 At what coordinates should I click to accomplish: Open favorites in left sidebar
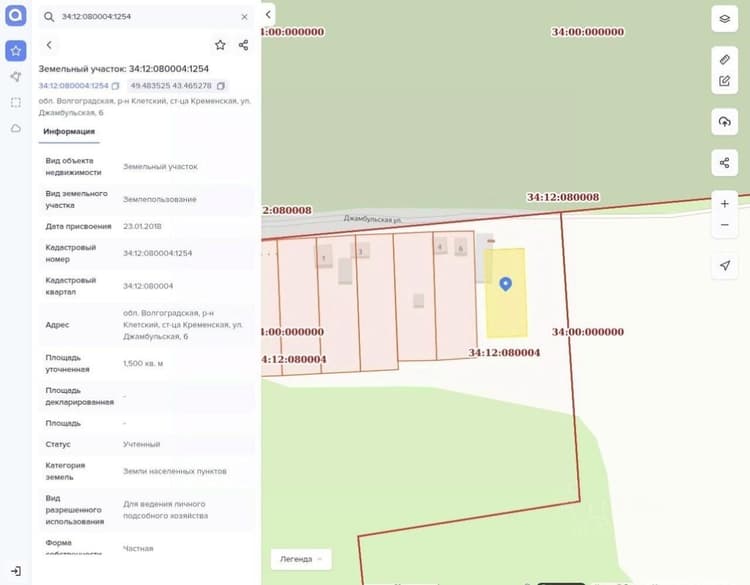point(16,51)
